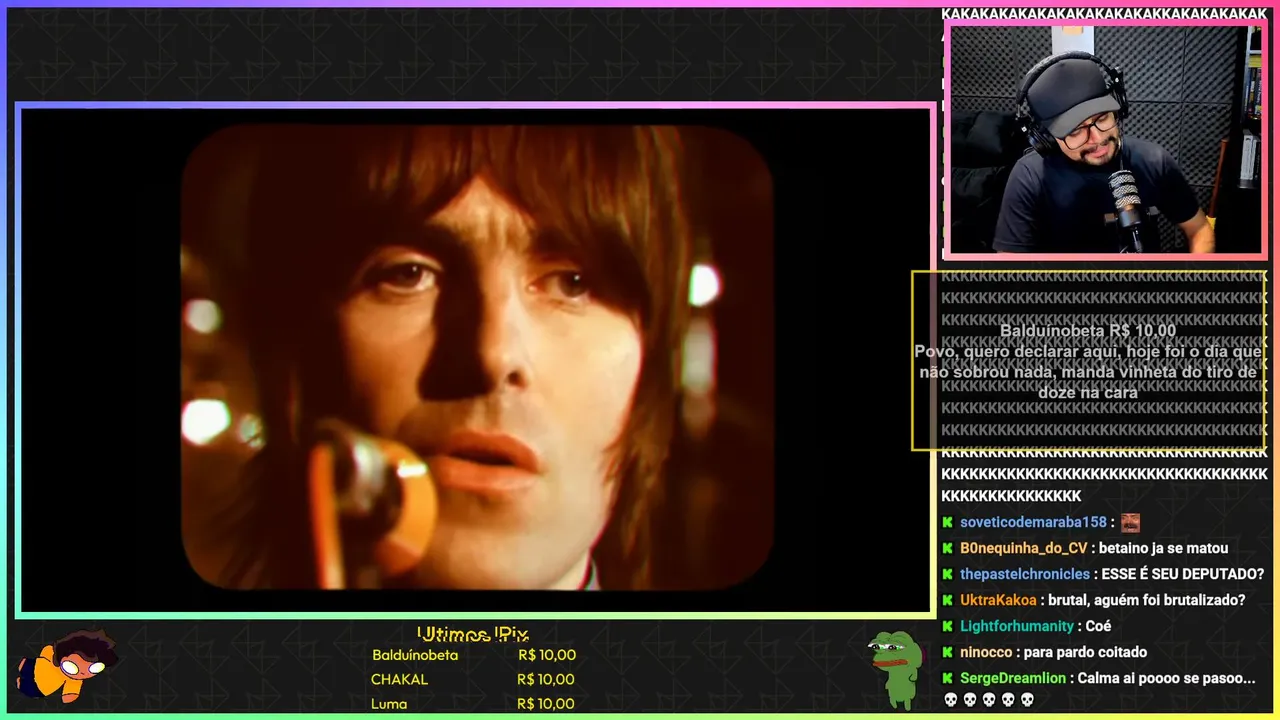
Task: Click the 'Últimos Pix' heading
Action: 472,634
